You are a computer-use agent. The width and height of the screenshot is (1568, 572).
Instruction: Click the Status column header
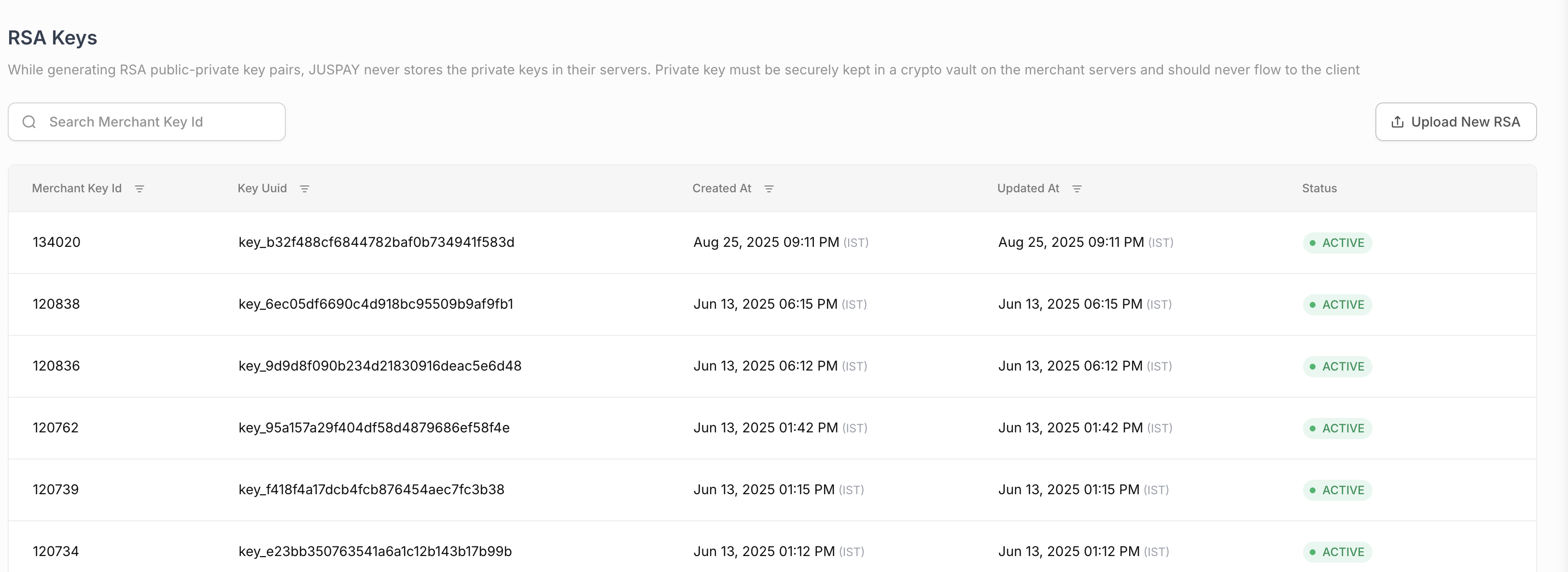(x=1319, y=188)
